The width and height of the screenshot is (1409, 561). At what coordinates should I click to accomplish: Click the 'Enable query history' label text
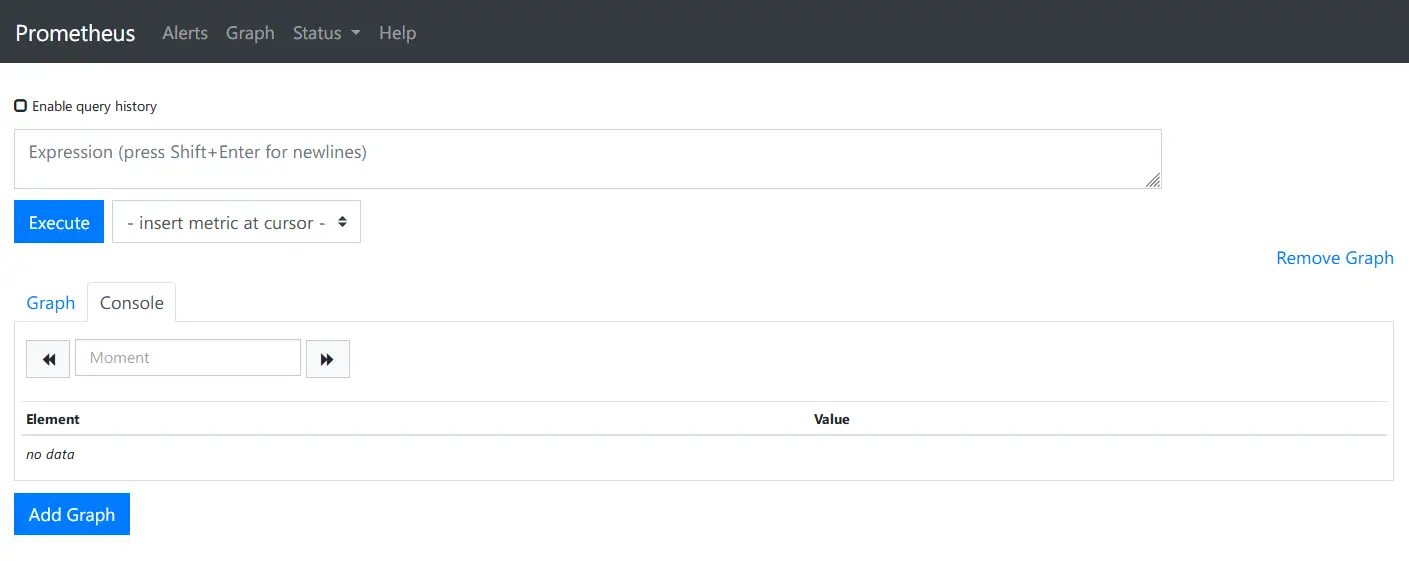coord(94,106)
